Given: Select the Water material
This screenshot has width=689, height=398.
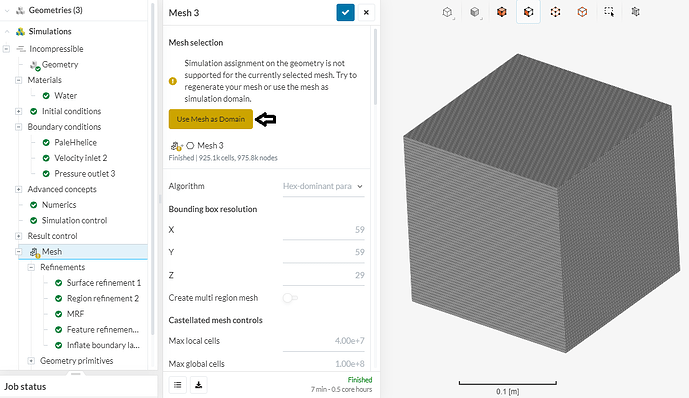Looking at the screenshot, I should tap(65, 95).
